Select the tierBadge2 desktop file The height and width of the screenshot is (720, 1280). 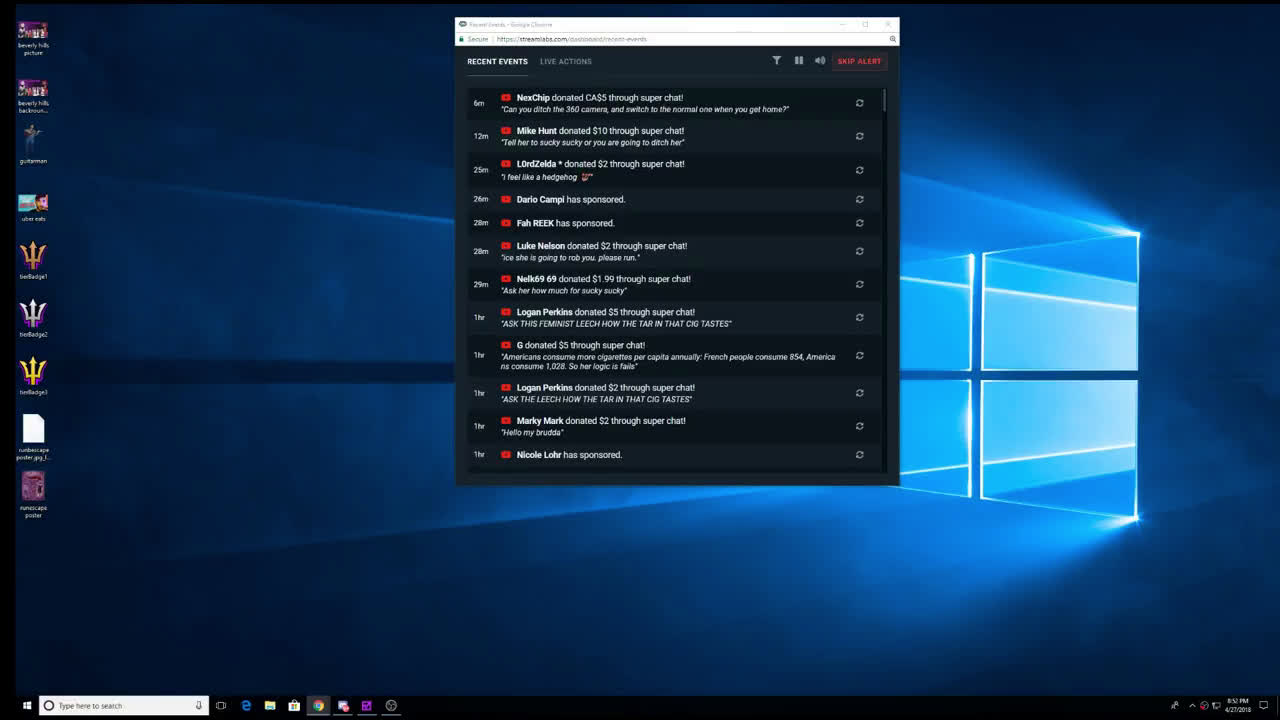(x=33, y=319)
